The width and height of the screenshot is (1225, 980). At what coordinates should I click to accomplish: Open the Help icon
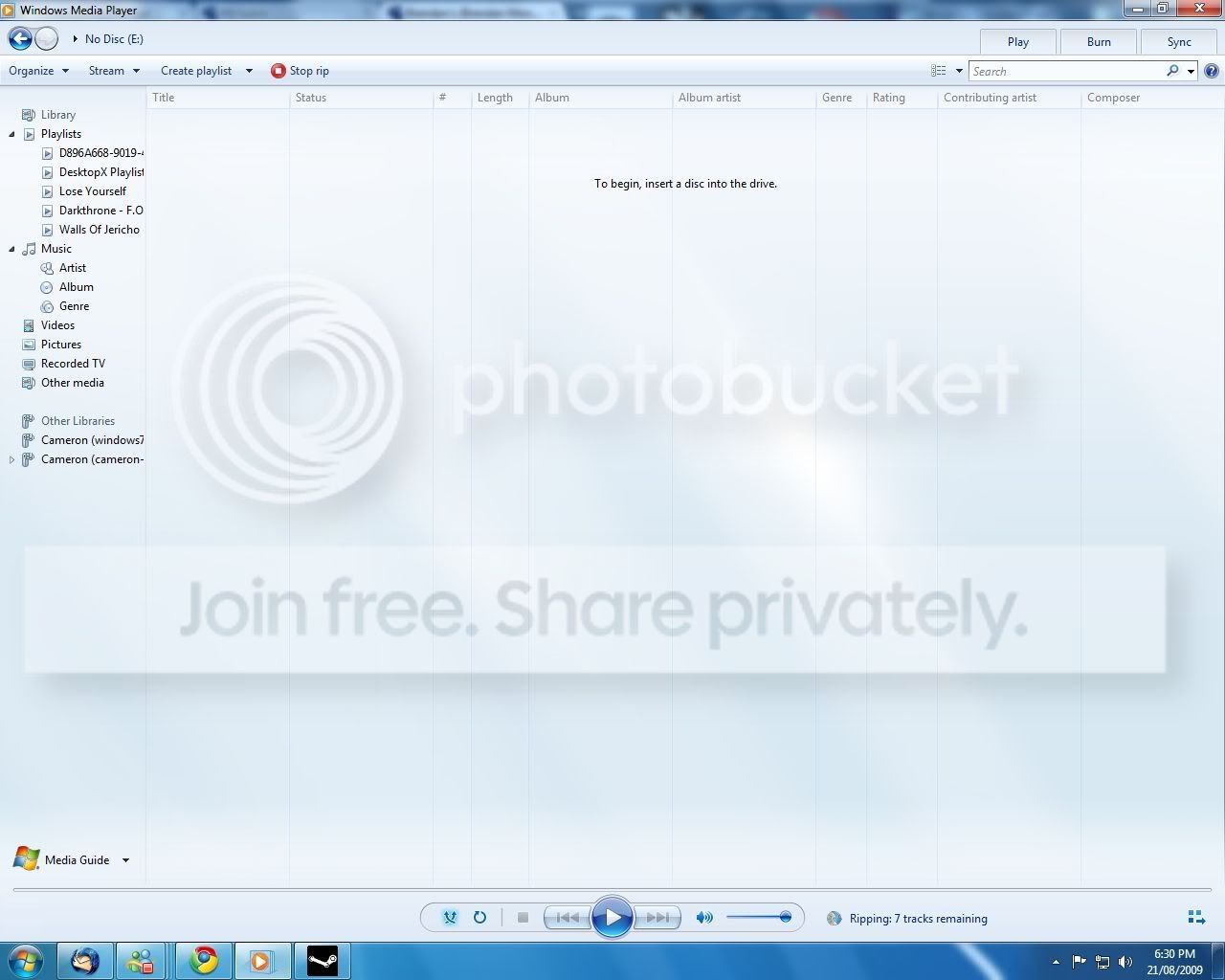1211,71
